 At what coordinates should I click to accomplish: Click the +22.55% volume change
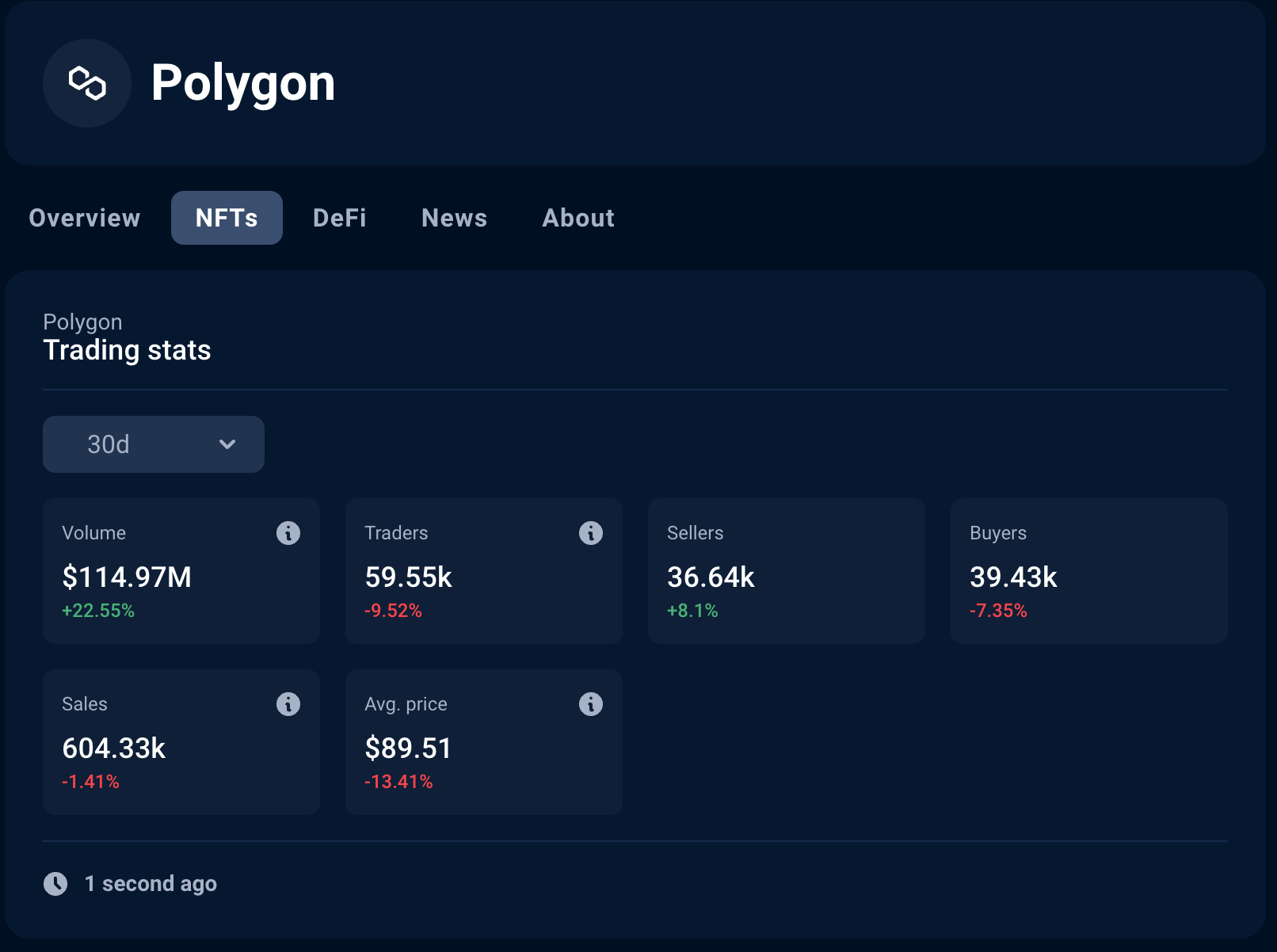(x=98, y=611)
